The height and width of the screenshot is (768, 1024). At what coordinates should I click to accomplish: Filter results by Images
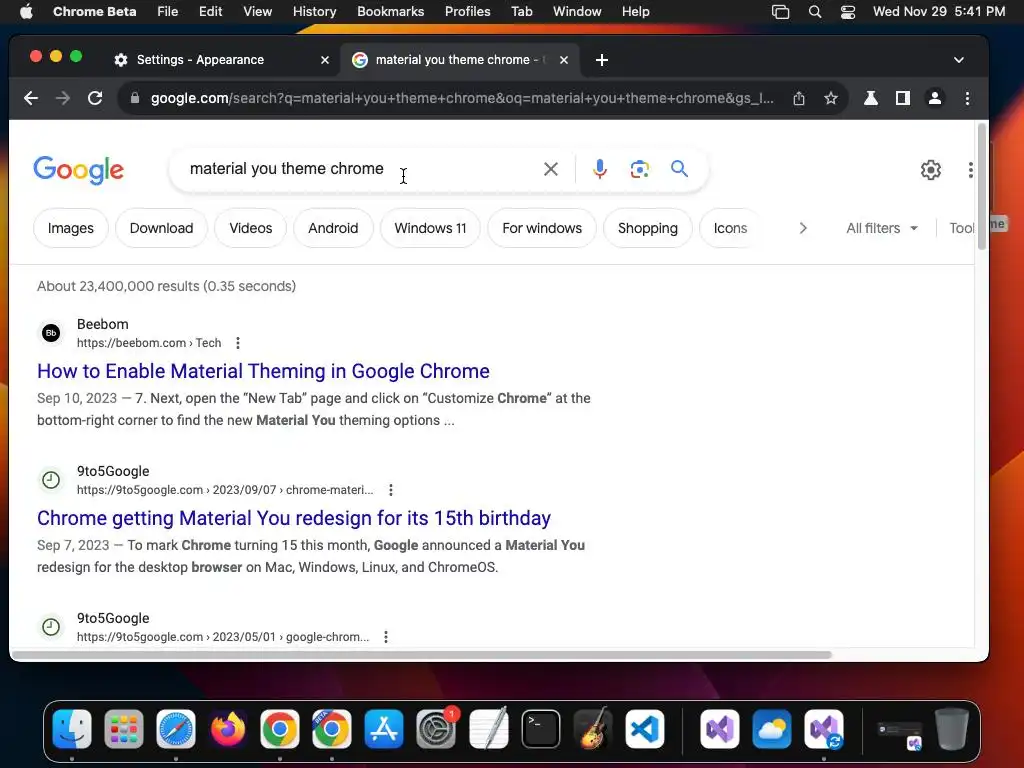[71, 228]
